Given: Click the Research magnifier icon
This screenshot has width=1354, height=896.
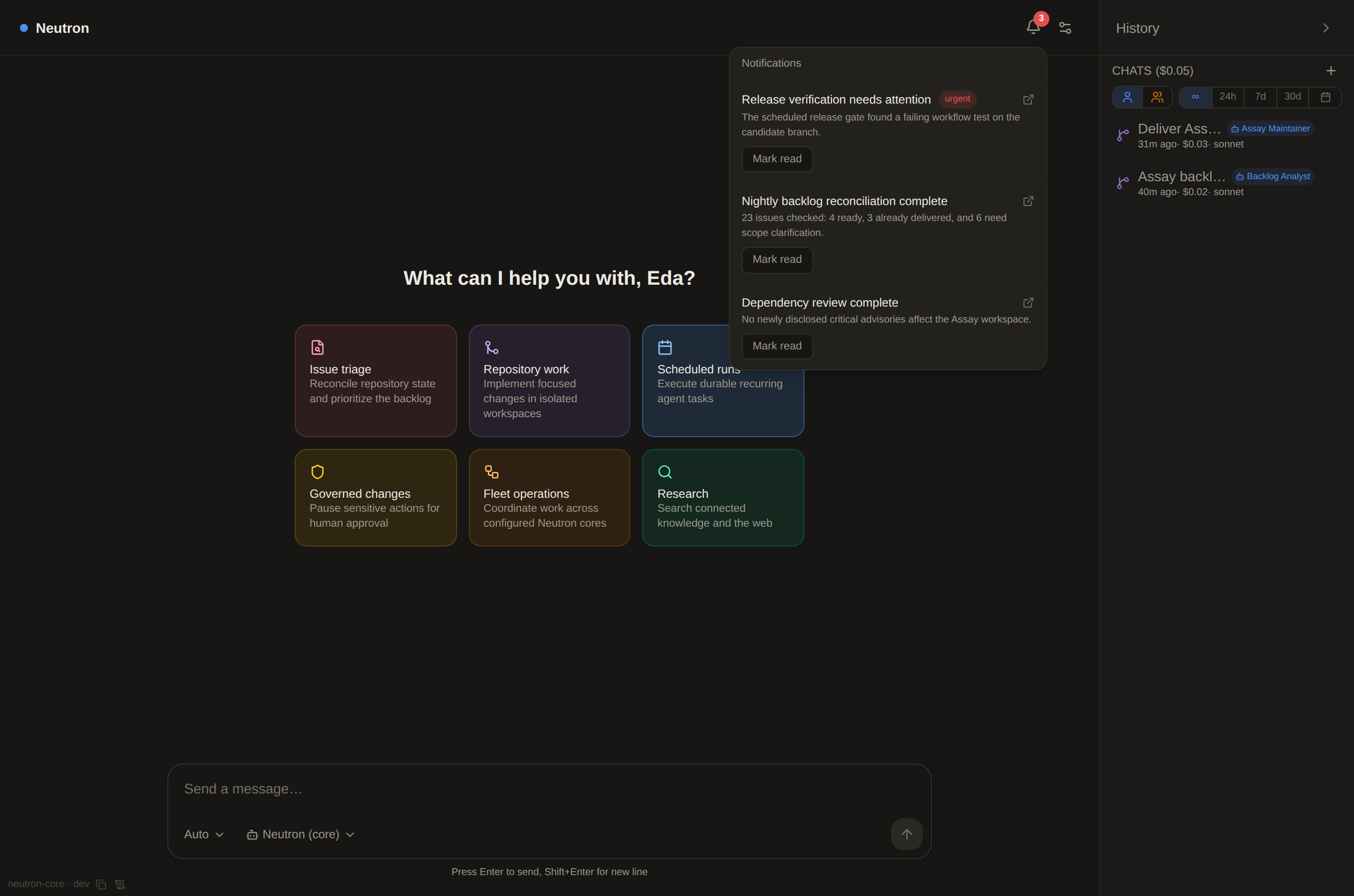Looking at the screenshot, I should click(x=665, y=471).
